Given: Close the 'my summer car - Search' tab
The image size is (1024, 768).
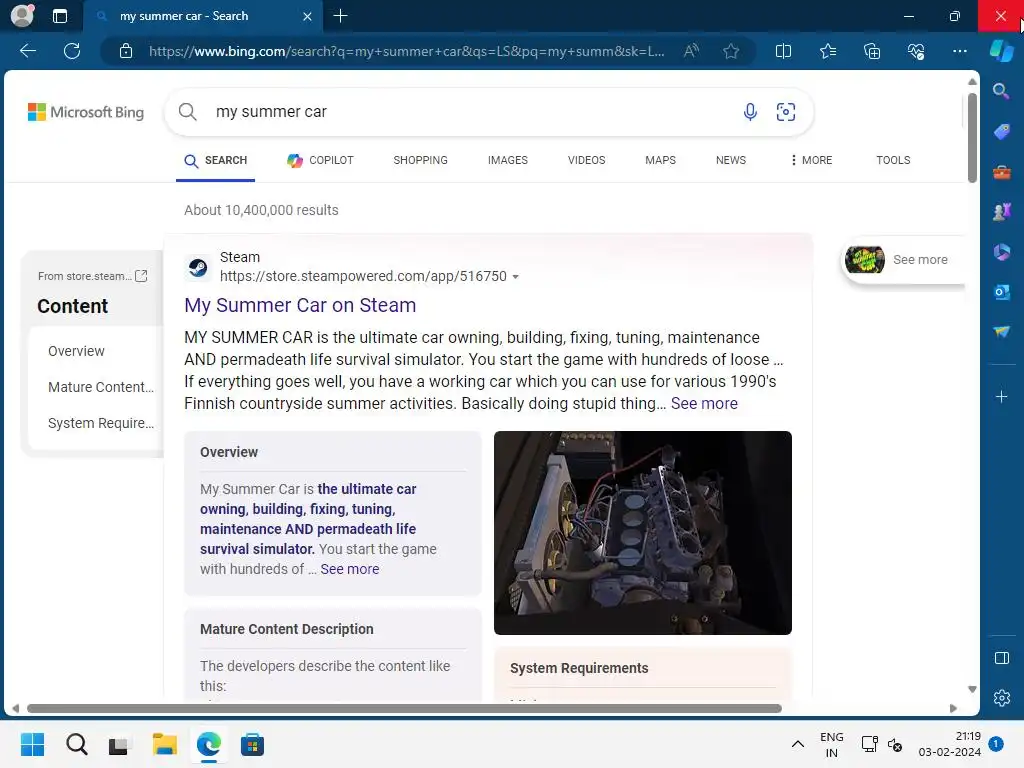Looking at the screenshot, I should 307,16.
